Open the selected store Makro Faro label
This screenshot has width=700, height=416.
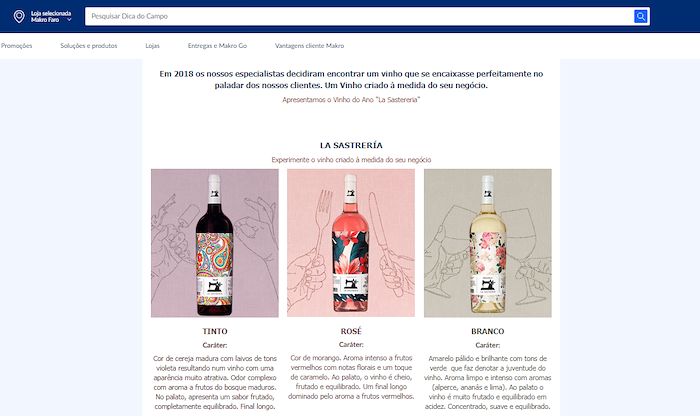(51, 17)
